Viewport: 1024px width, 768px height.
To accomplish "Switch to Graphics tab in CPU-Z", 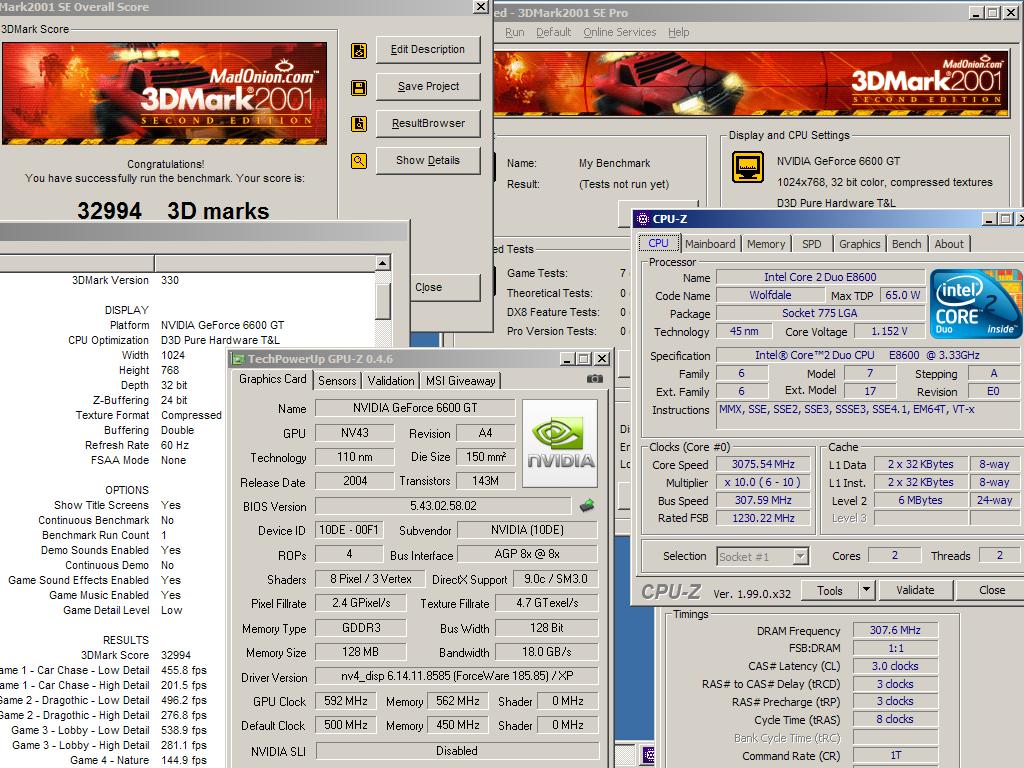I will click(859, 244).
